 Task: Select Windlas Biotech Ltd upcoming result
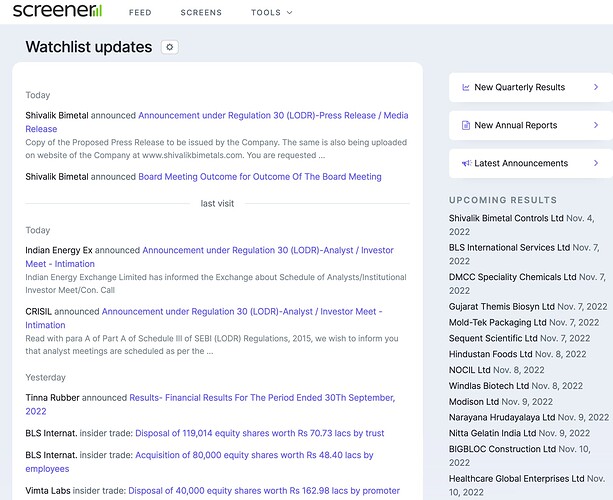489,386
